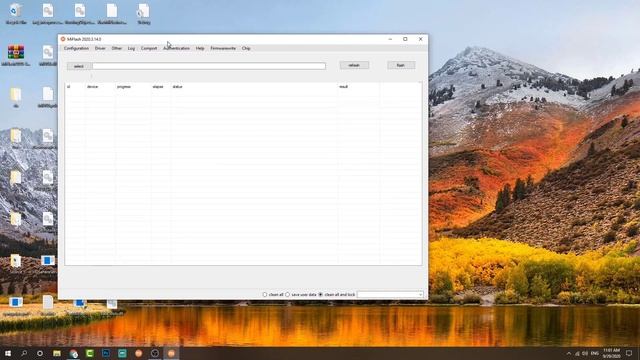This screenshot has width=640, height=360.
Task: Open the Driver menu
Action: click(x=100, y=48)
